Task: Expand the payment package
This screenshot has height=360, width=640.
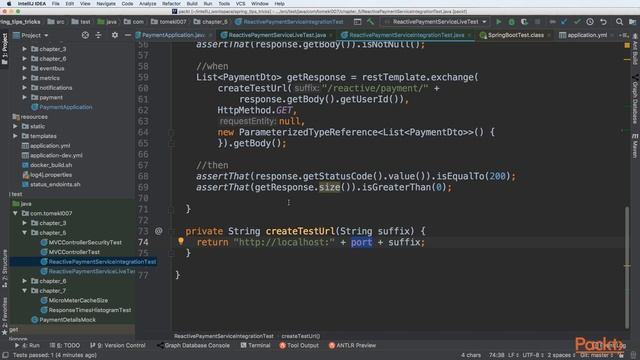Action: pyautogui.click(x=24, y=98)
